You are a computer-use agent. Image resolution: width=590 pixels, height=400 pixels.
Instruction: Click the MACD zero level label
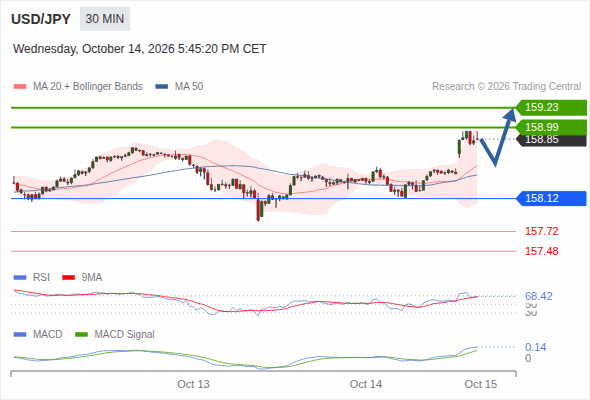point(528,359)
